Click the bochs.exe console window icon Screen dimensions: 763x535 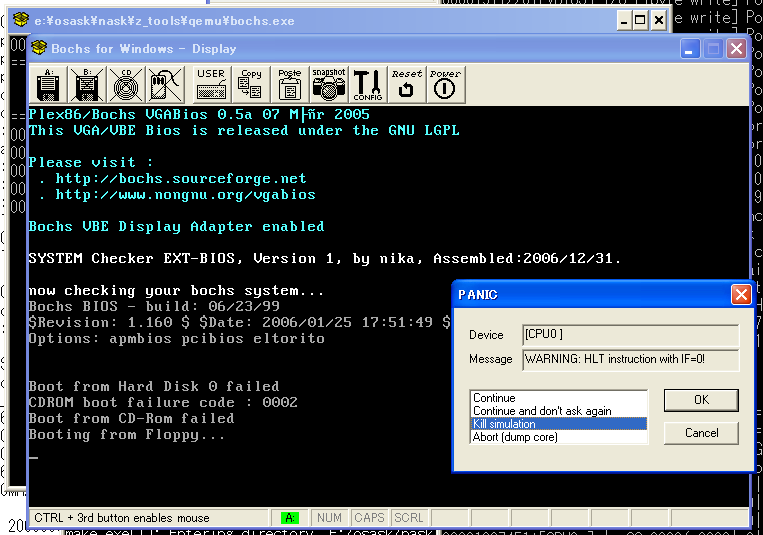[21, 20]
